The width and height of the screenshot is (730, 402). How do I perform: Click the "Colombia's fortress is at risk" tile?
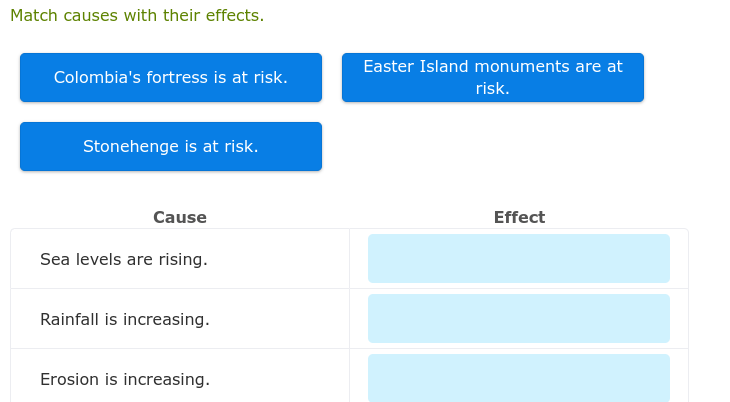[x=171, y=78]
